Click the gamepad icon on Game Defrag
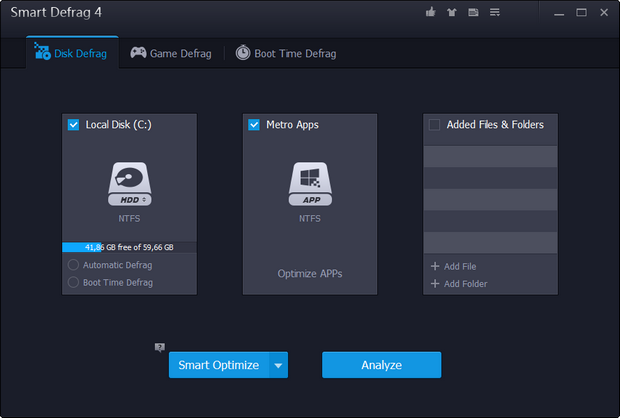 [x=138, y=53]
